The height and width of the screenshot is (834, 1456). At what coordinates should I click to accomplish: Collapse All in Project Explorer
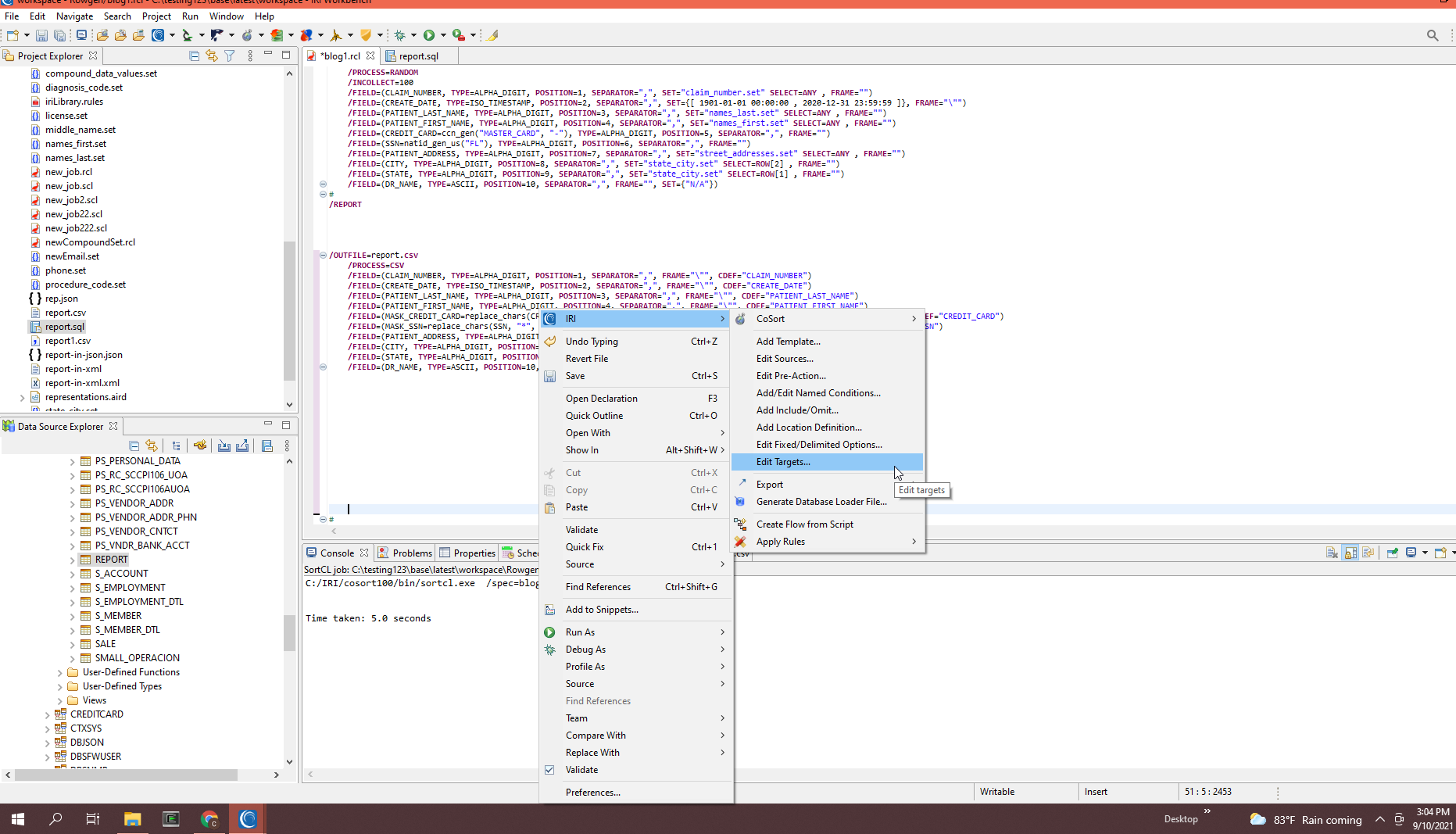click(x=194, y=55)
